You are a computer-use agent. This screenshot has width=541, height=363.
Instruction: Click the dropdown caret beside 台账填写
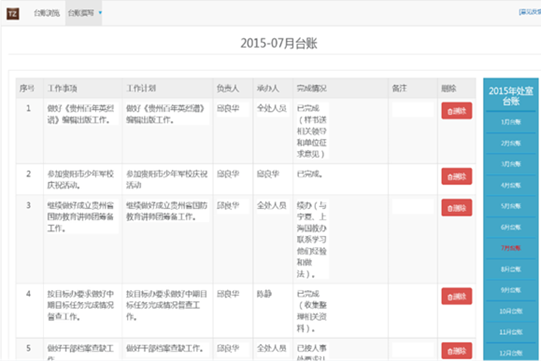click(100, 13)
